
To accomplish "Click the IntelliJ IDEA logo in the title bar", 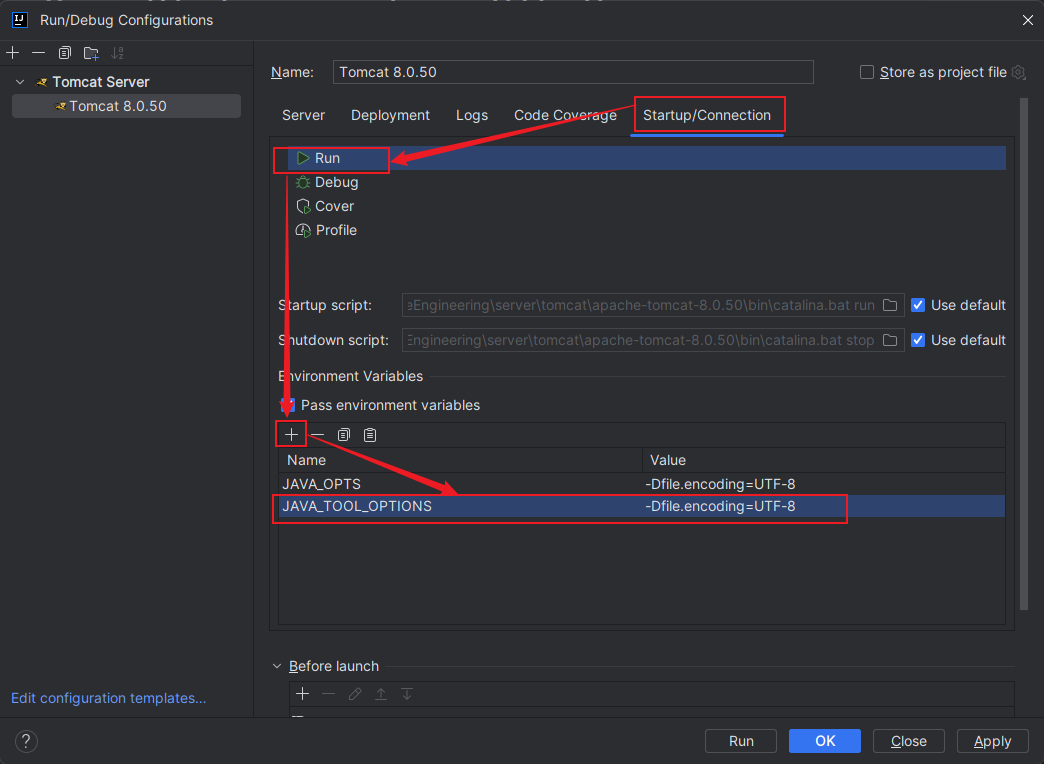I will (20, 20).
